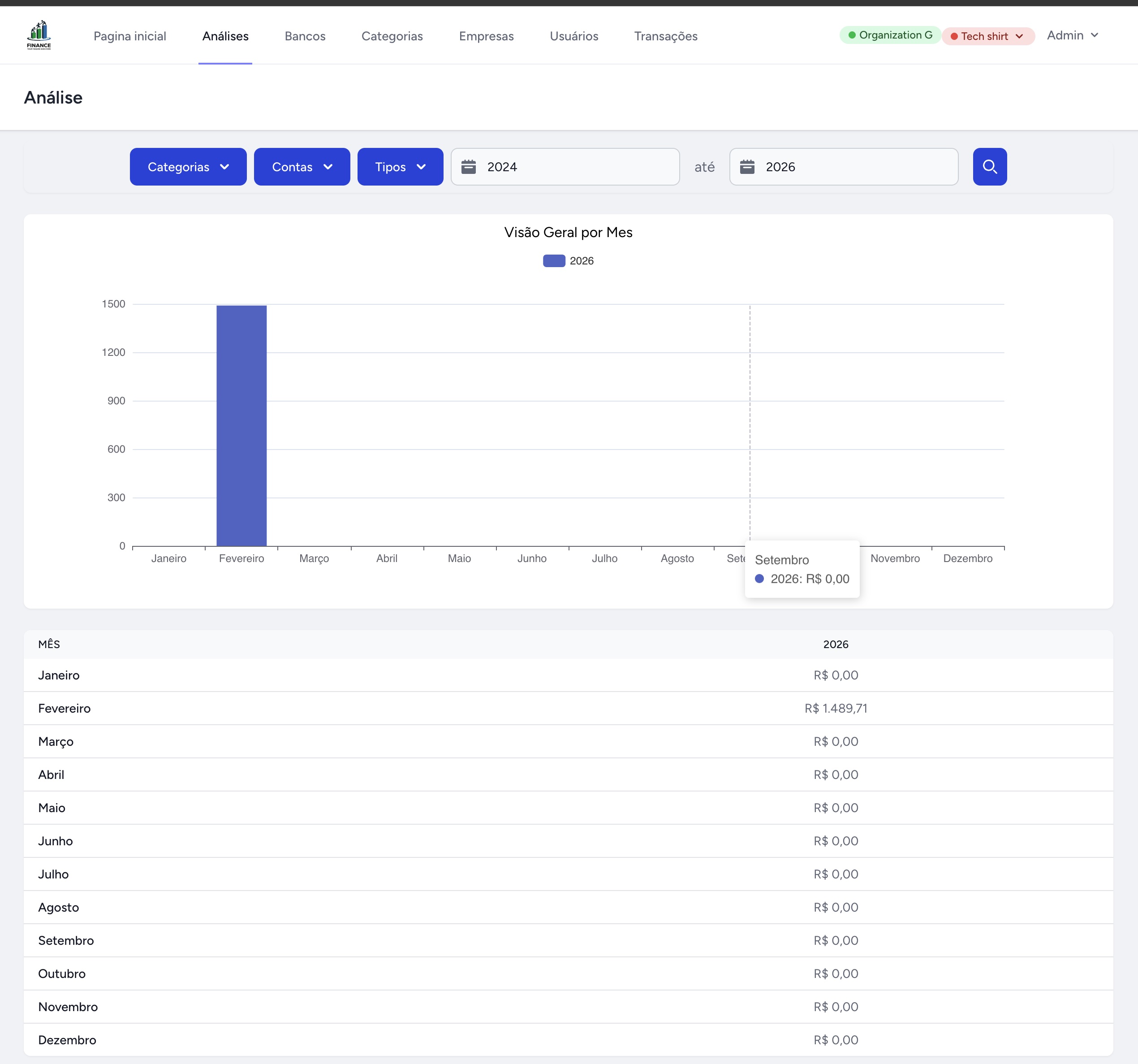This screenshot has width=1138, height=1064.
Task: Click the Fevereiro row label in table
Action: click(65, 709)
